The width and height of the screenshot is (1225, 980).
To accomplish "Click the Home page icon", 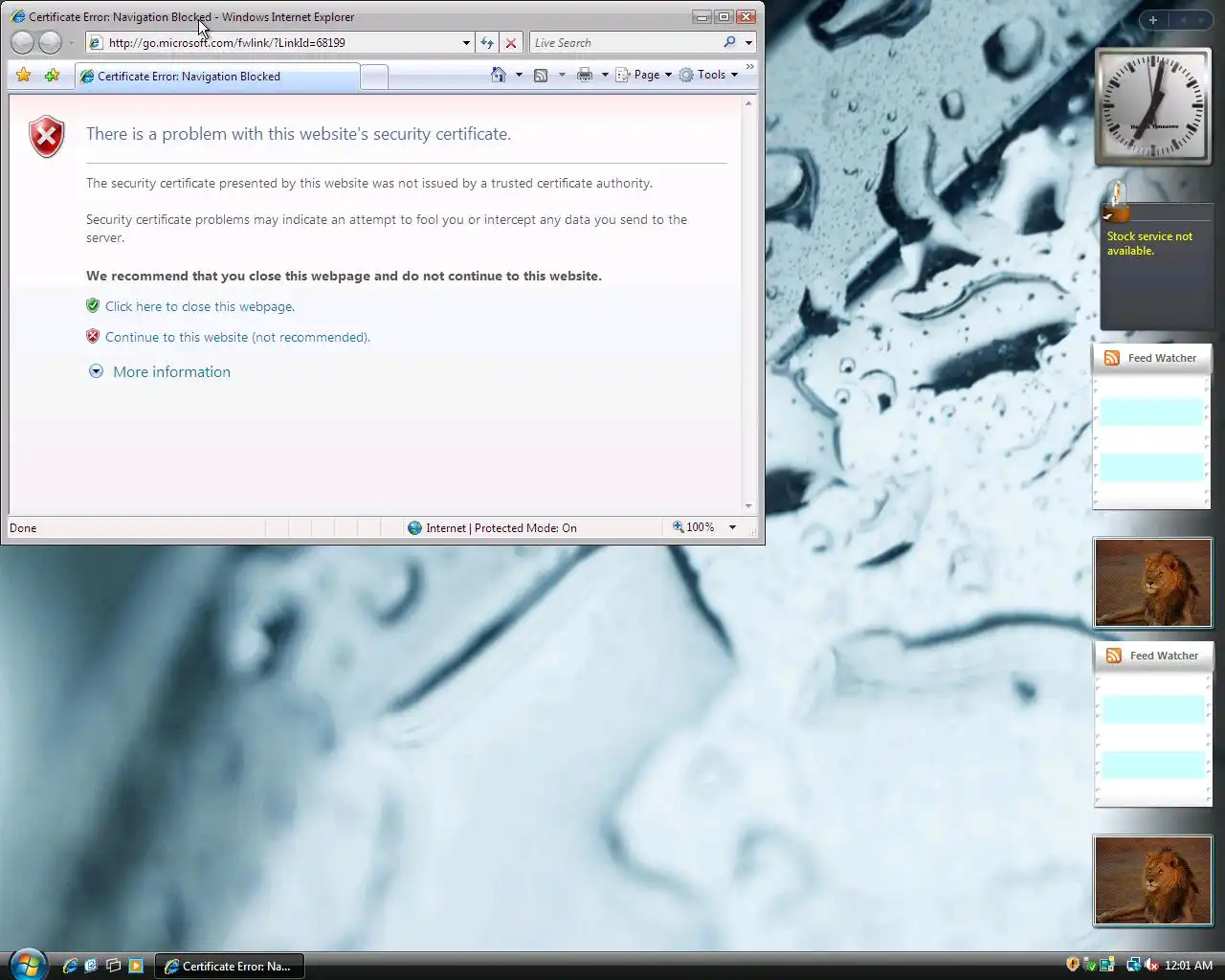I will point(498,75).
